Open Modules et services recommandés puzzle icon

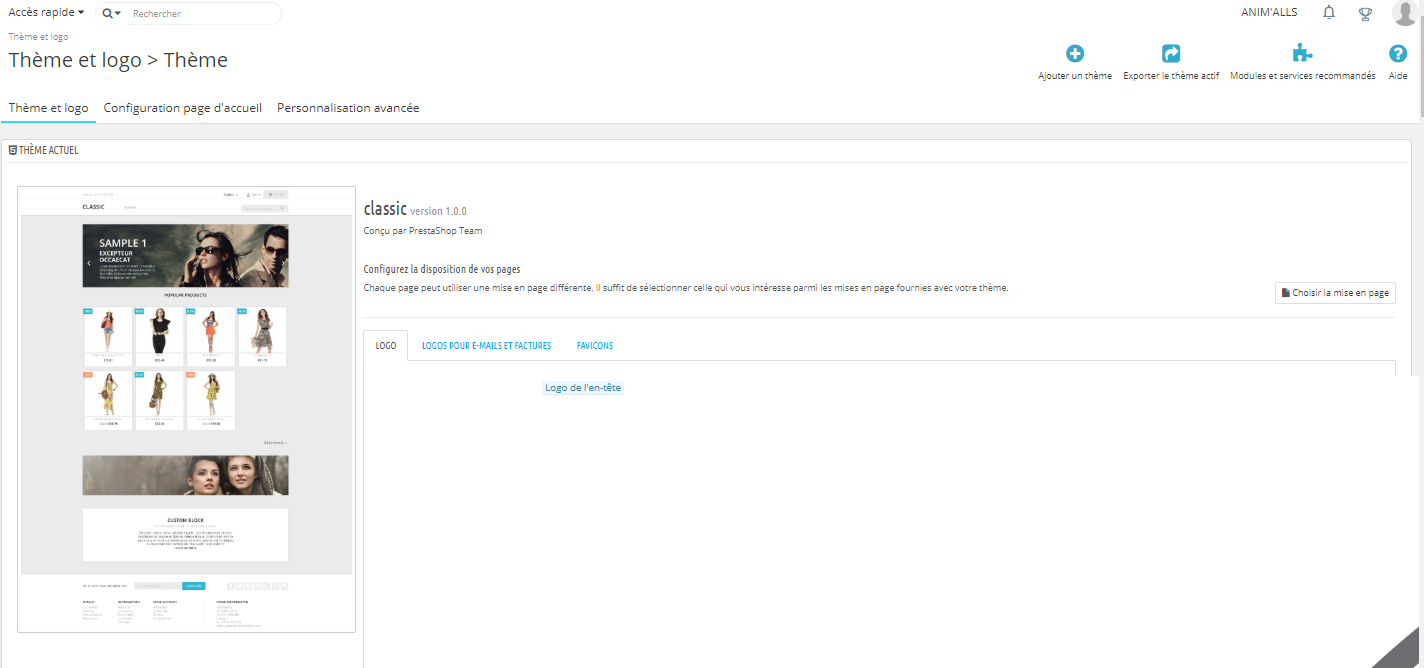pyautogui.click(x=1302, y=54)
